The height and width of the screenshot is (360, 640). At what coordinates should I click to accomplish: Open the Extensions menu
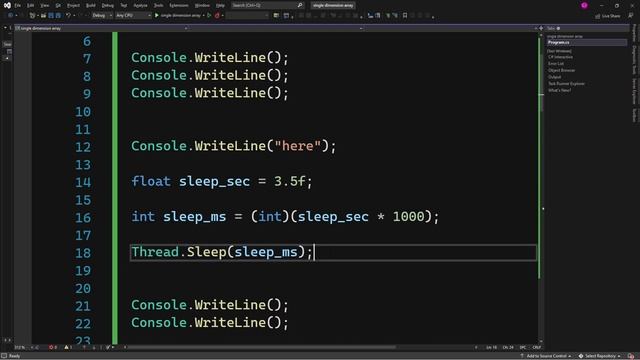179,5
